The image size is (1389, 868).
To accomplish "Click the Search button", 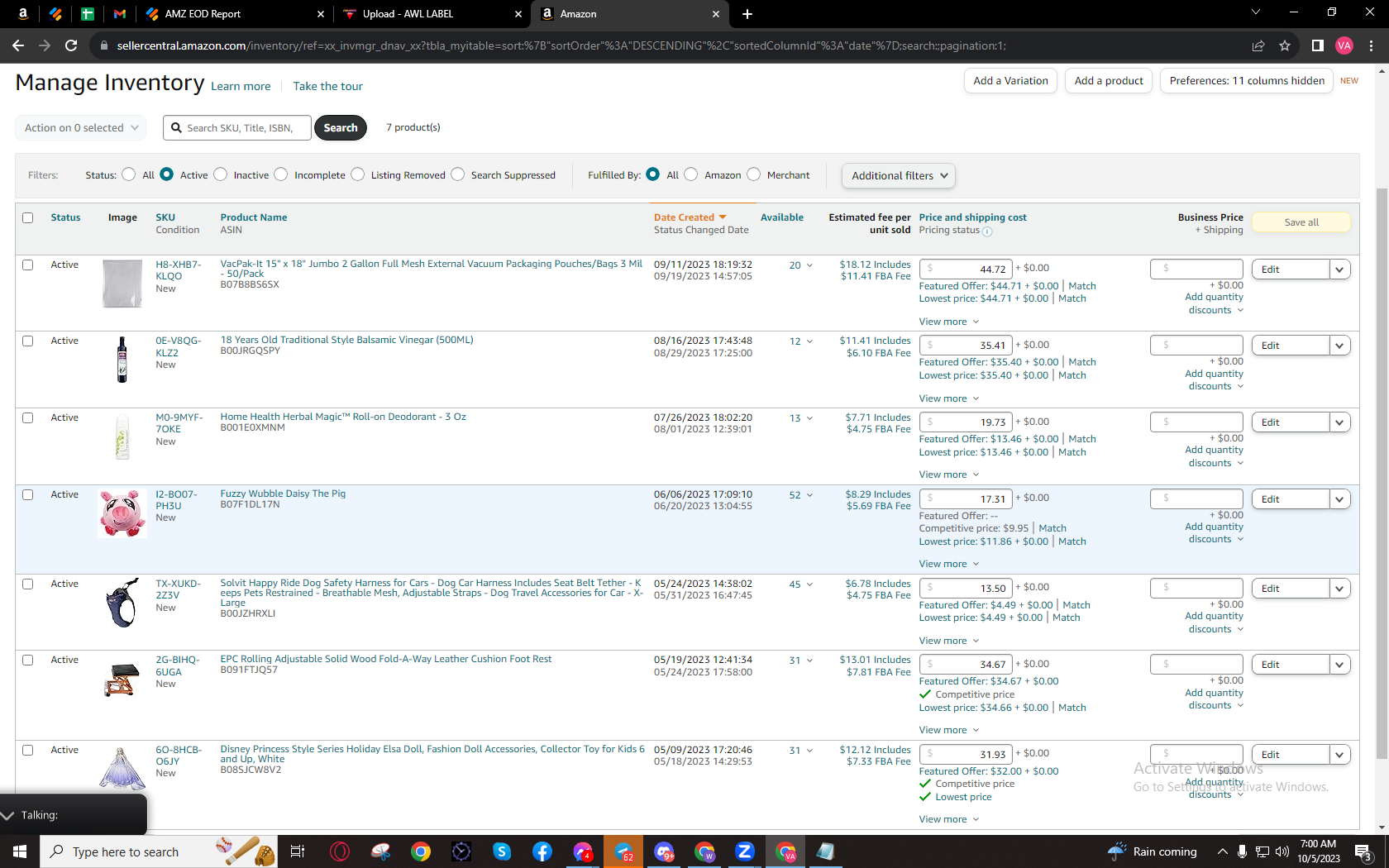I will click(x=340, y=128).
